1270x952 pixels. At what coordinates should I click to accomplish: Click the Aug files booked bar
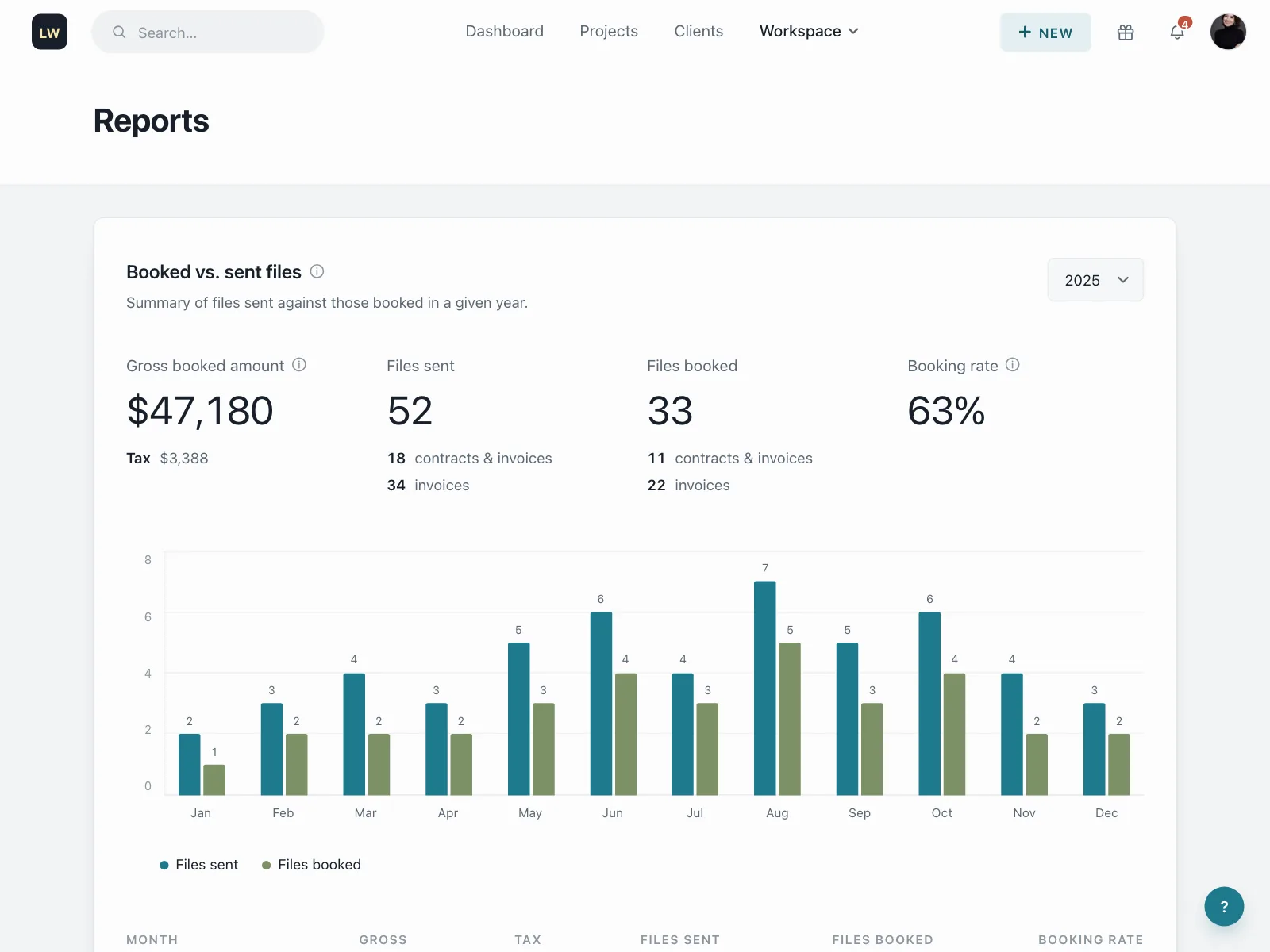click(790, 719)
